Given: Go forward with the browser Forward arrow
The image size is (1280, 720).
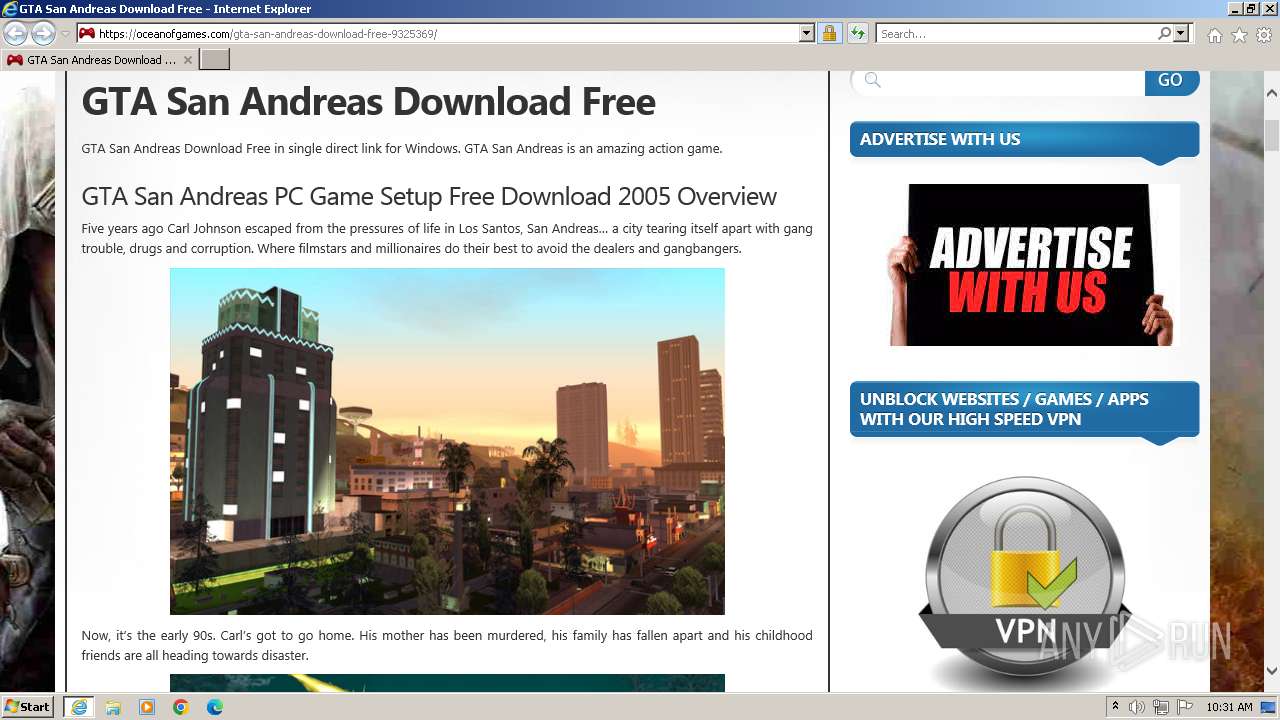Looking at the screenshot, I should (x=43, y=33).
